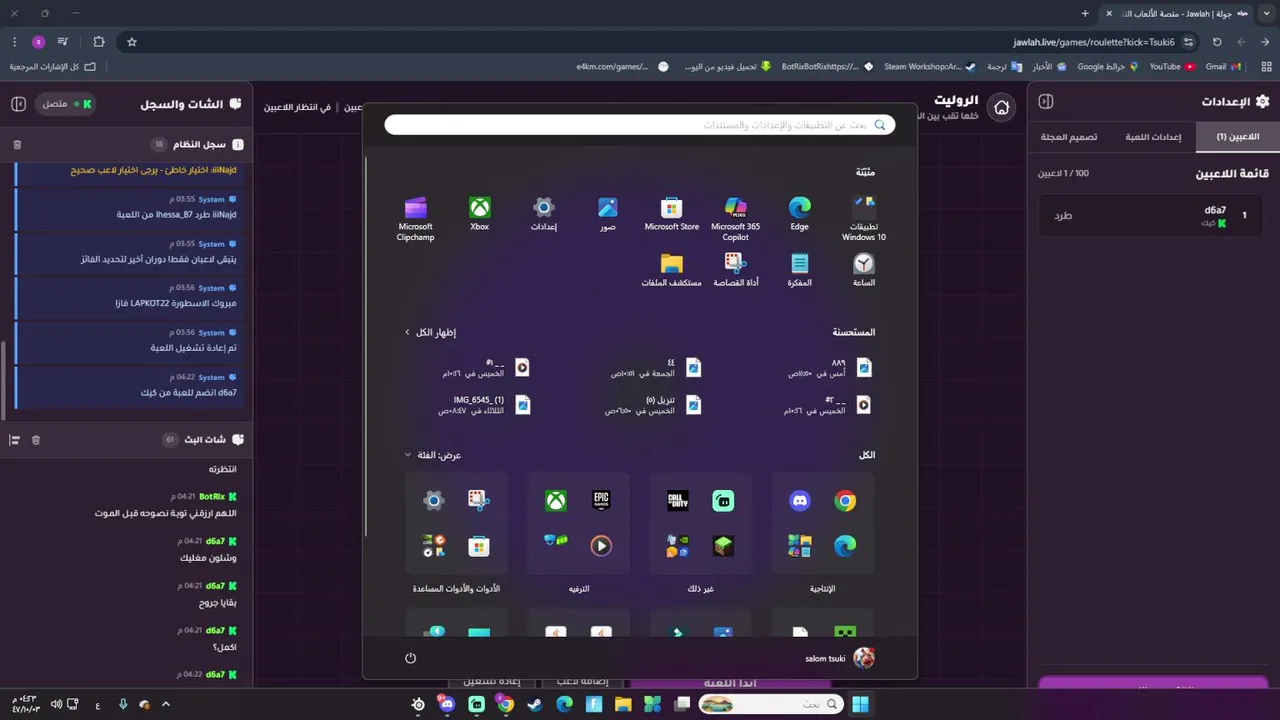Open Call of Duty in غير ذلك category
This screenshot has width=1280, height=720.
(678, 501)
